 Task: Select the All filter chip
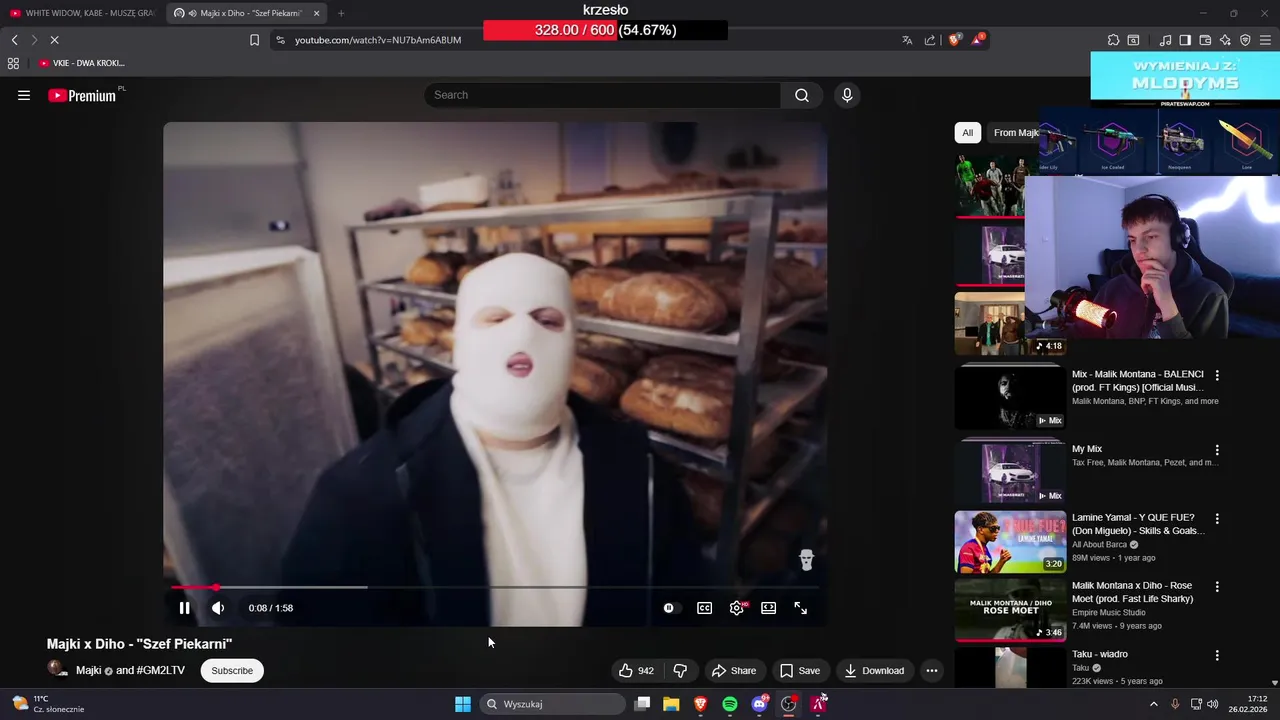point(967,133)
